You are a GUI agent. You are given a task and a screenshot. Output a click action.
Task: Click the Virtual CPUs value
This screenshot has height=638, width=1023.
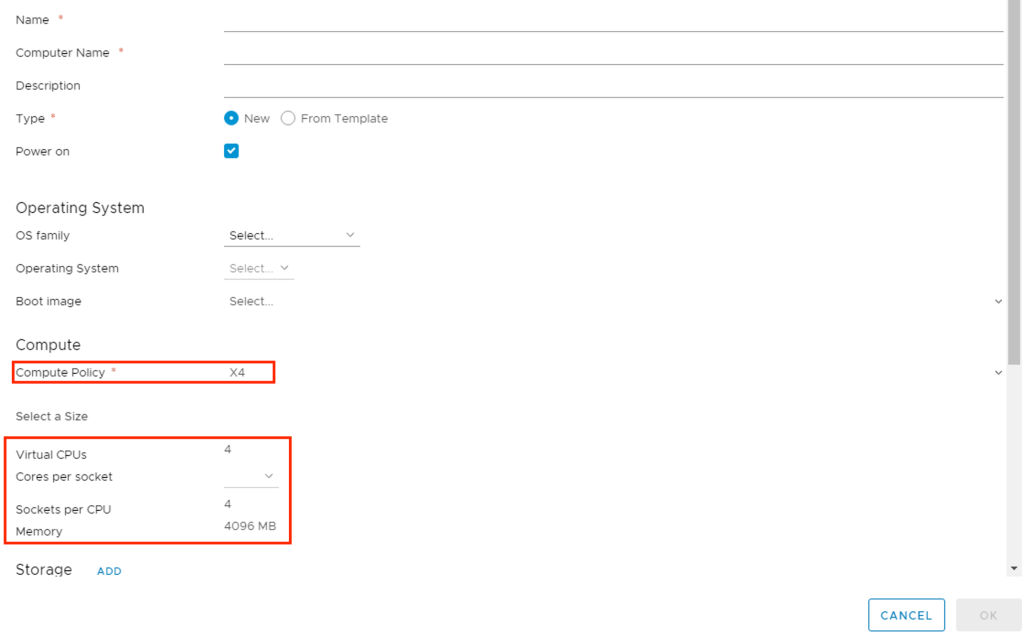click(x=228, y=450)
